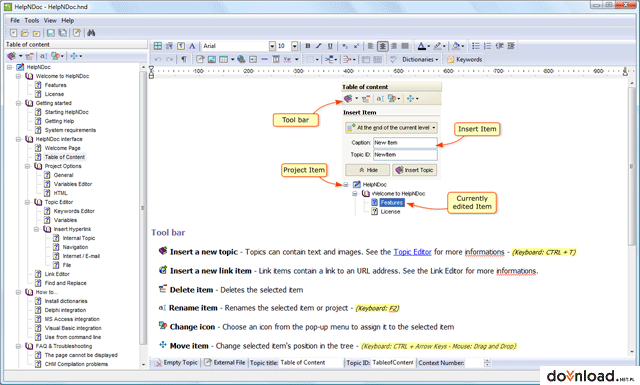
Task: Open the Tools menu
Action: (x=31, y=20)
